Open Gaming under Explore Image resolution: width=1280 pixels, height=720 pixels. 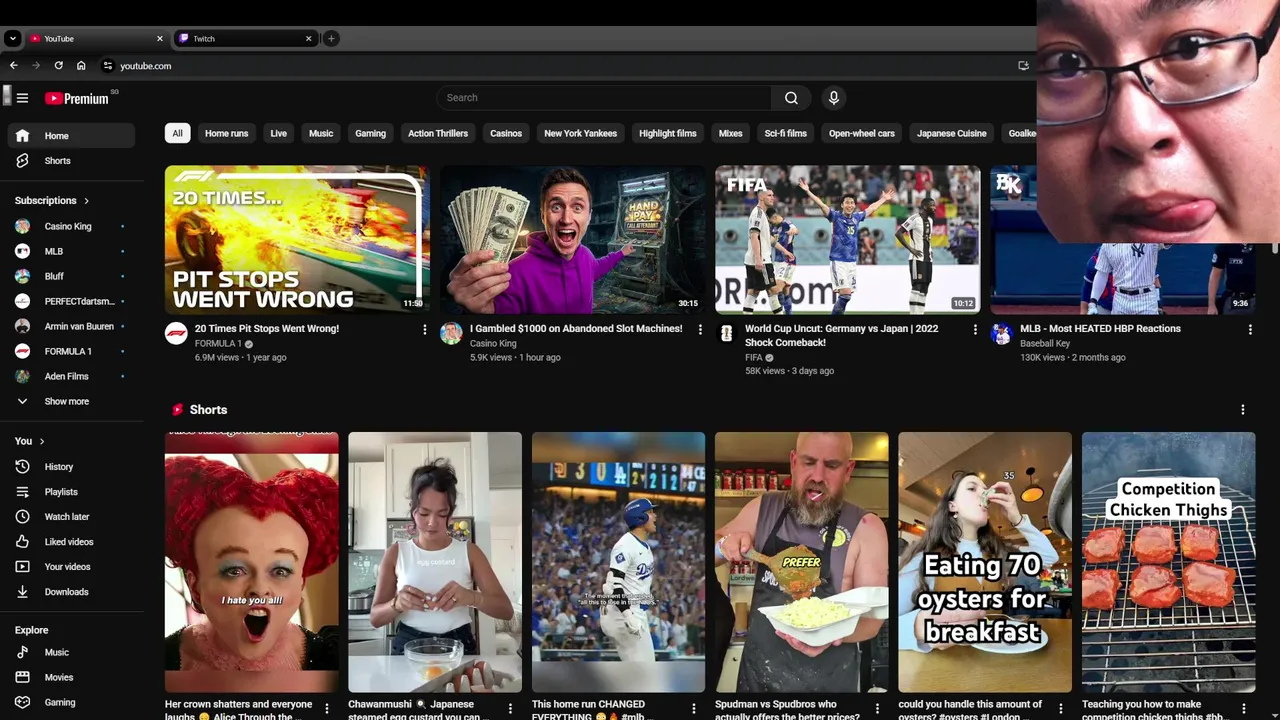pos(70,702)
